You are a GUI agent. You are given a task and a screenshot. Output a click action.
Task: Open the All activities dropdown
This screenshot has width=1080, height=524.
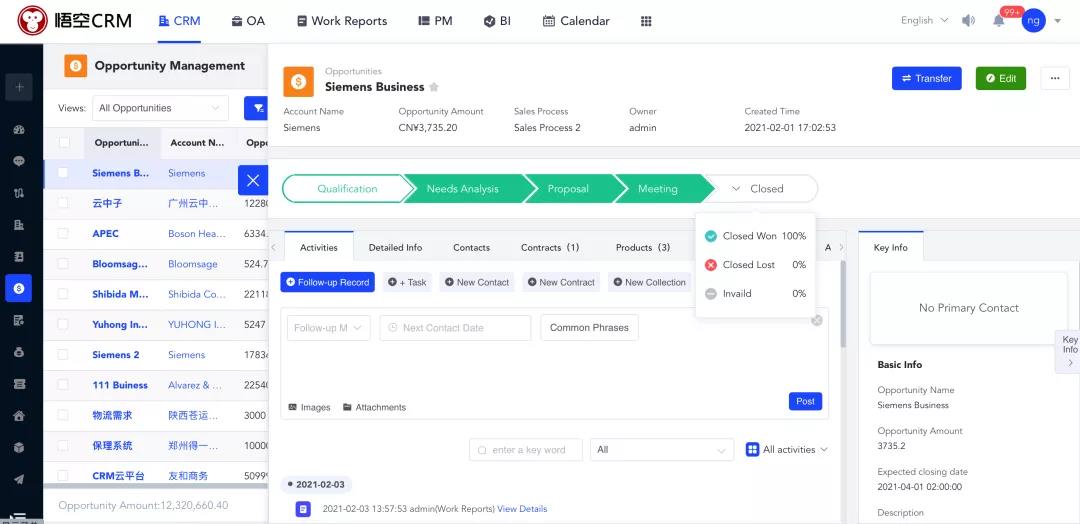787,450
